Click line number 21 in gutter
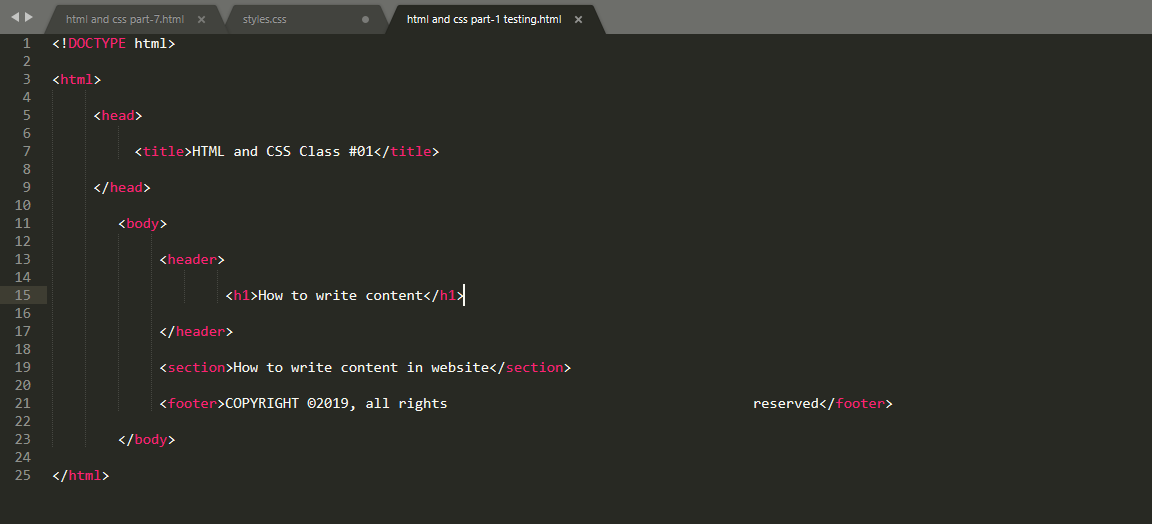 coord(22,403)
